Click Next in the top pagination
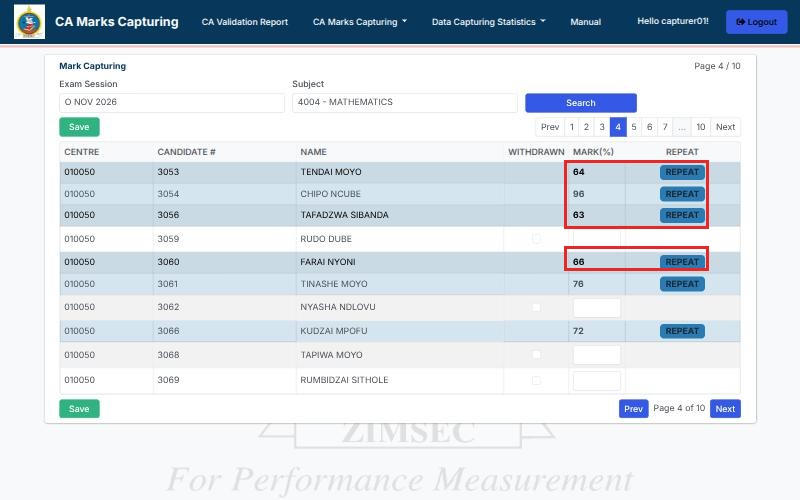This screenshot has width=800, height=500. click(726, 127)
